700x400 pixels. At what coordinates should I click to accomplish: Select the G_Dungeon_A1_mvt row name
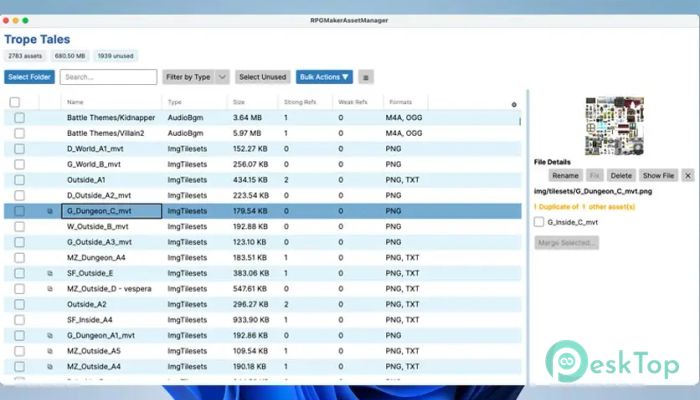tap(100, 335)
